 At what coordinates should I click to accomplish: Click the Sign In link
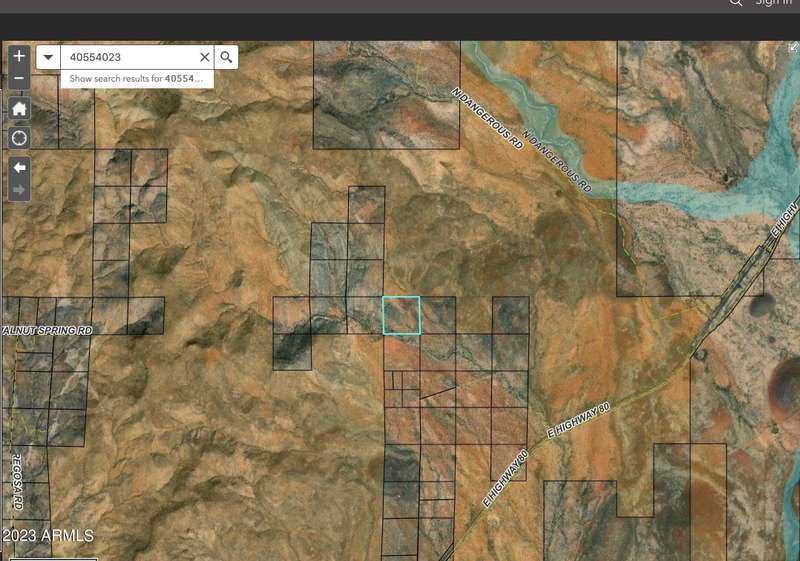click(x=773, y=3)
